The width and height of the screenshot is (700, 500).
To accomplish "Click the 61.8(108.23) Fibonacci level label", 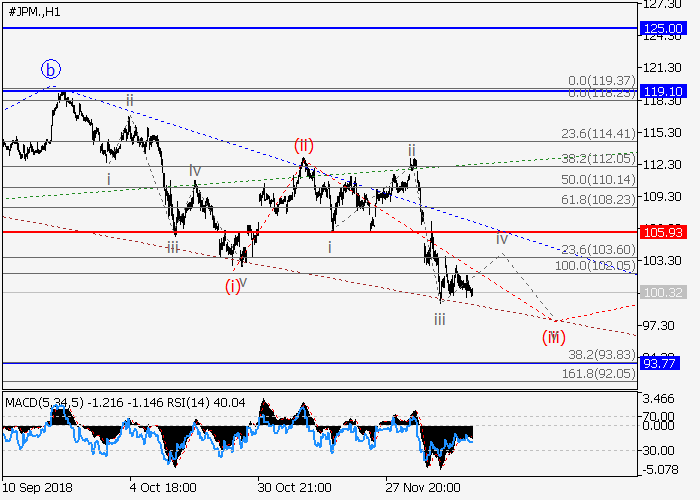I will coord(596,199).
